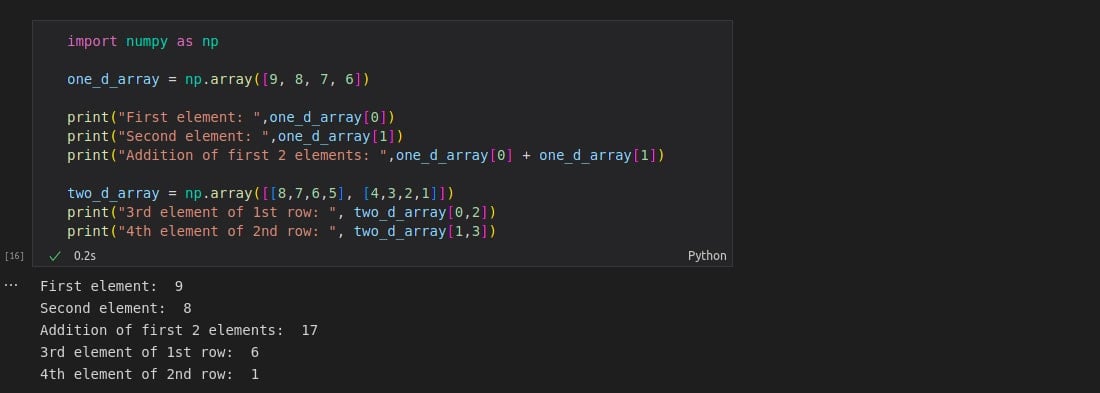This screenshot has height=393, width=1100.
Task: Click output '3rd element of 1st row: 6'
Action: coord(149,352)
